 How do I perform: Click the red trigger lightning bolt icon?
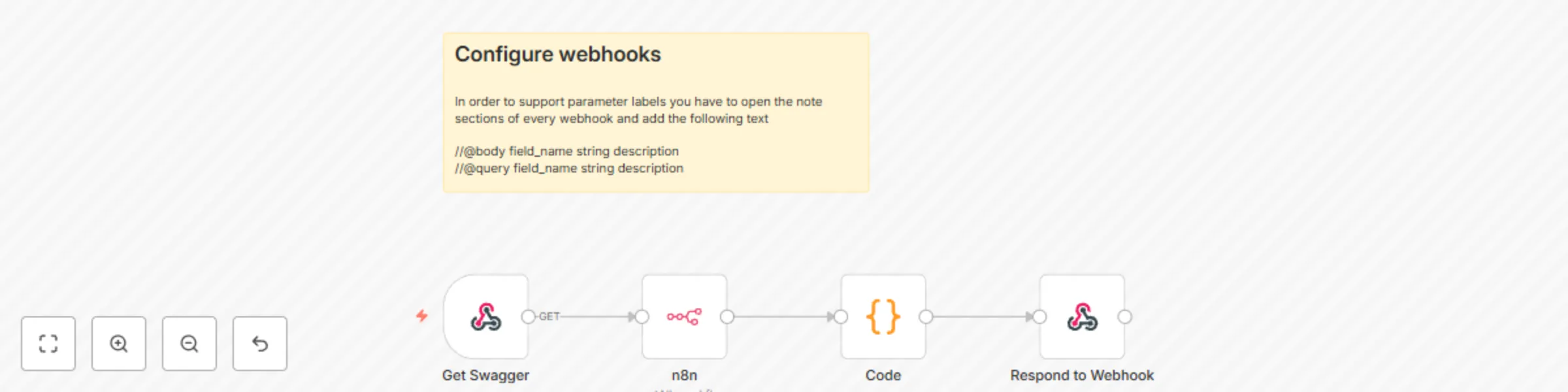[422, 316]
